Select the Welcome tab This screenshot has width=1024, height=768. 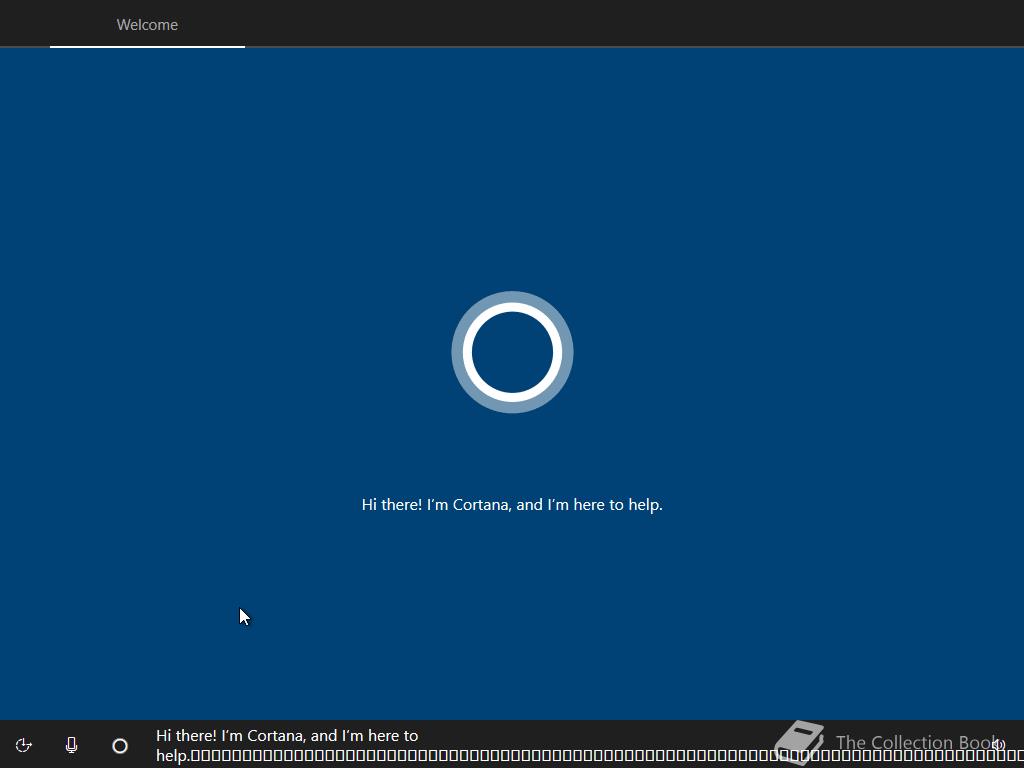pyautogui.click(x=147, y=25)
